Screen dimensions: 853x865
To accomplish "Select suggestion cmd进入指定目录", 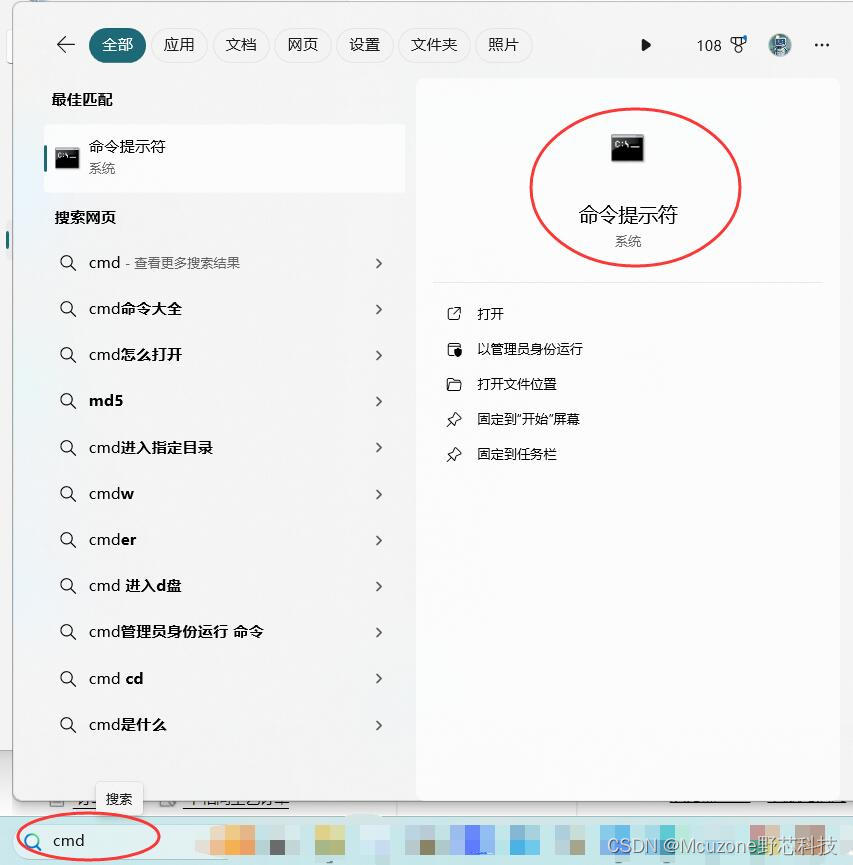I will (x=225, y=447).
